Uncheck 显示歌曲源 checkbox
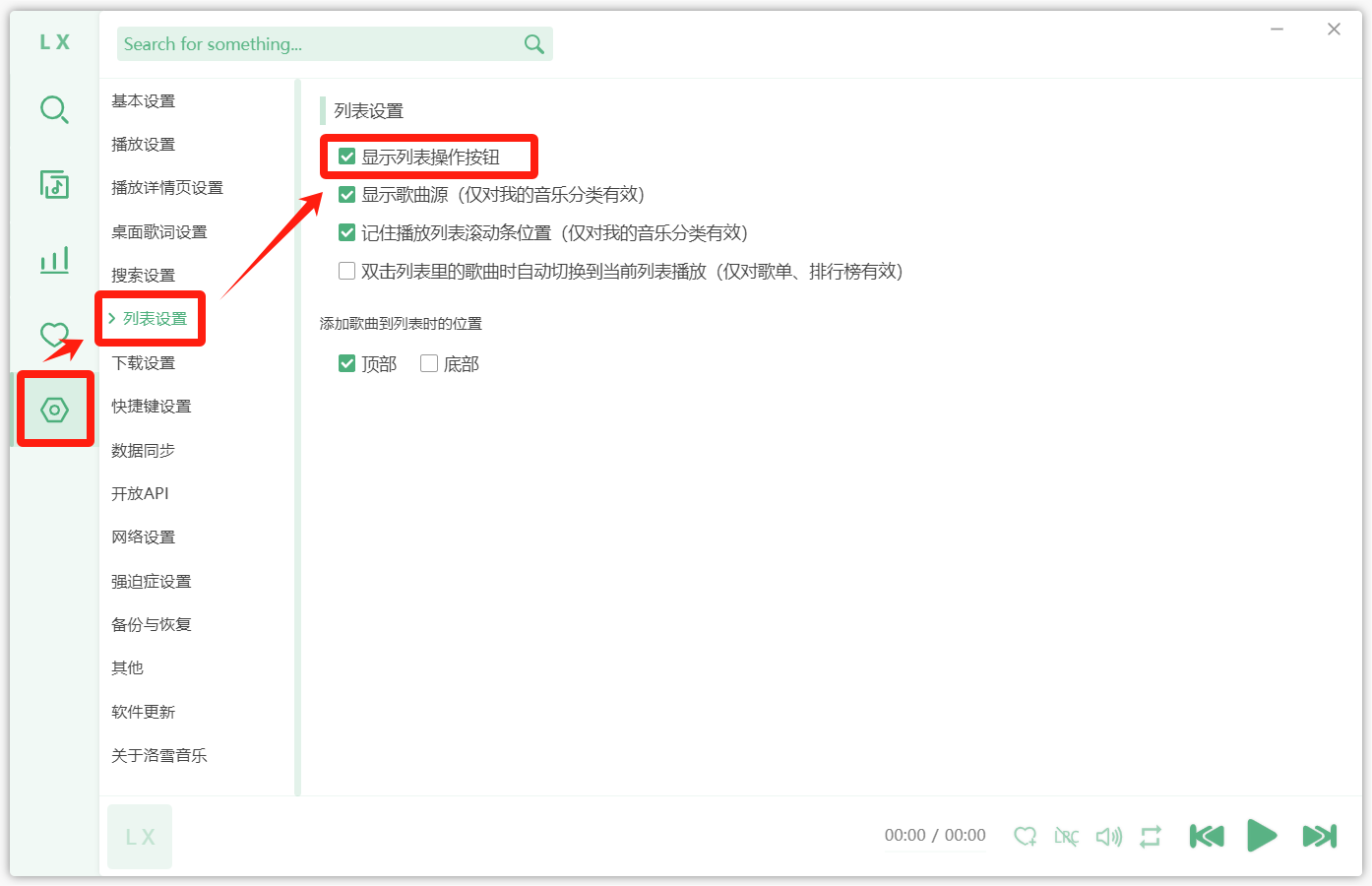Screen dimensions: 1372x886 pos(346,195)
